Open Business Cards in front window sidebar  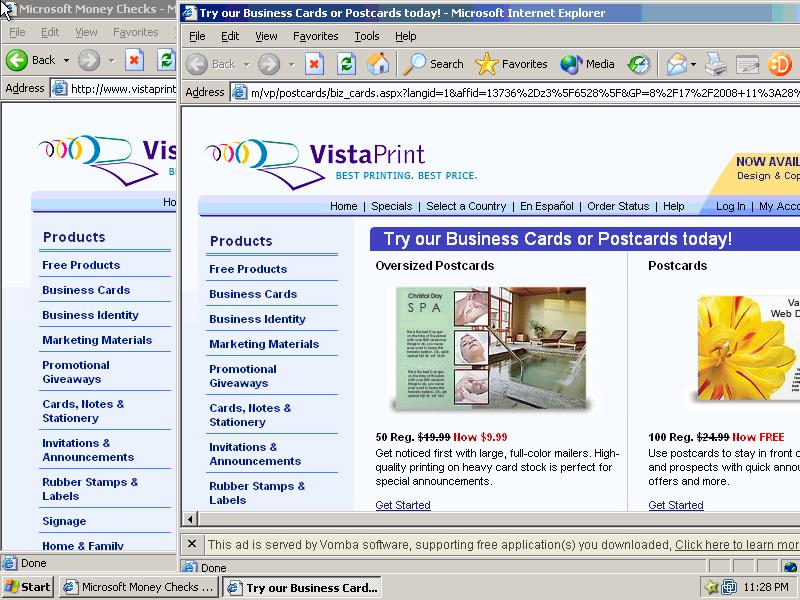click(253, 294)
